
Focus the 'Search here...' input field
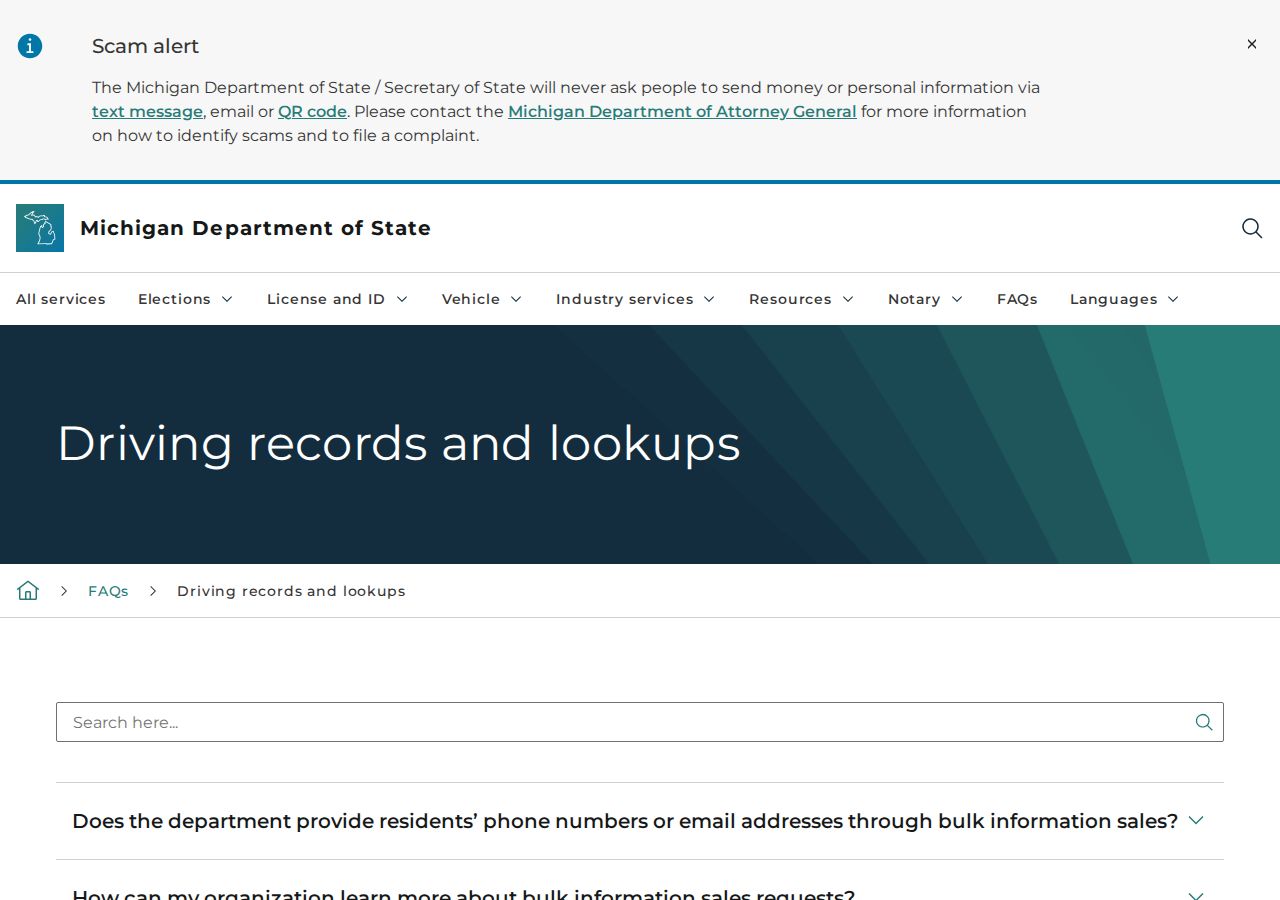pos(640,722)
